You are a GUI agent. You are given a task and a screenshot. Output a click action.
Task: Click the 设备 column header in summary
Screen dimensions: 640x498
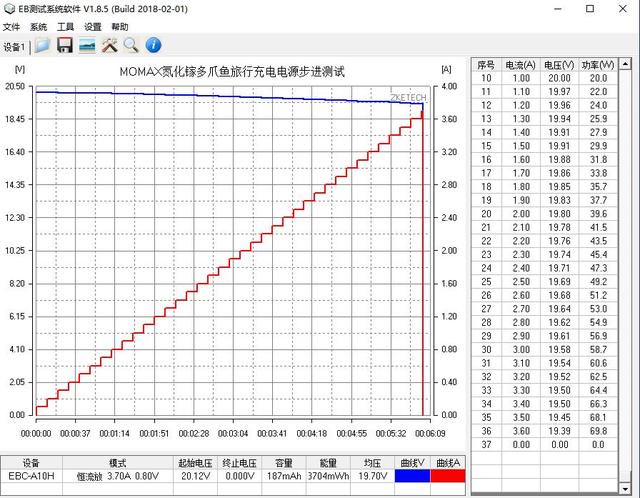point(31,463)
